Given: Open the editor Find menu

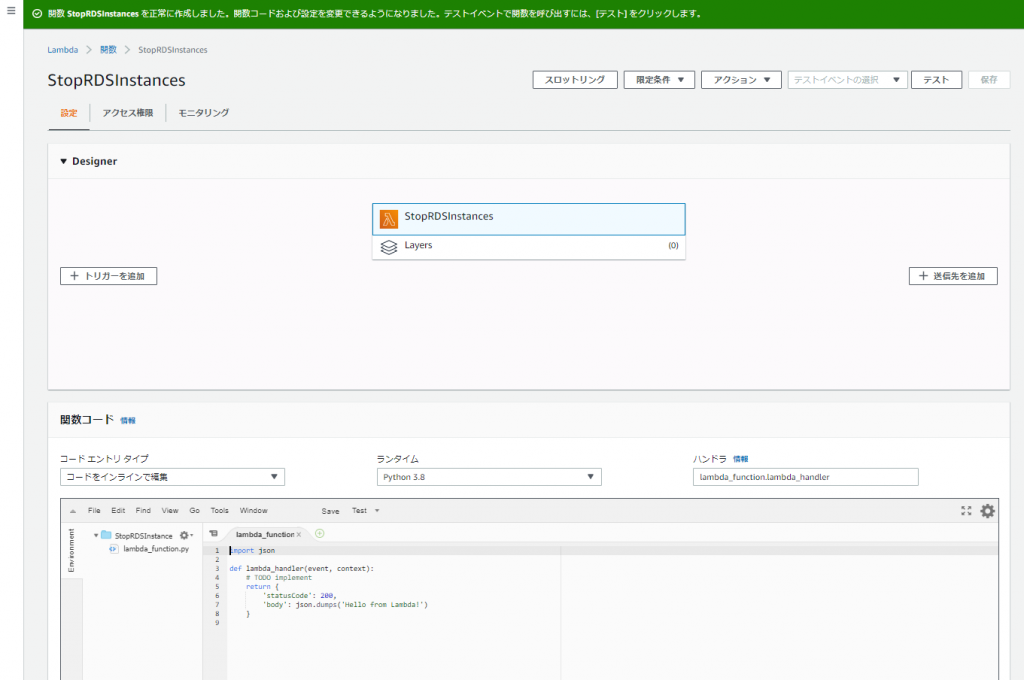Looking at the screenshot, I should pyautogui.click(x=143, y=511).
